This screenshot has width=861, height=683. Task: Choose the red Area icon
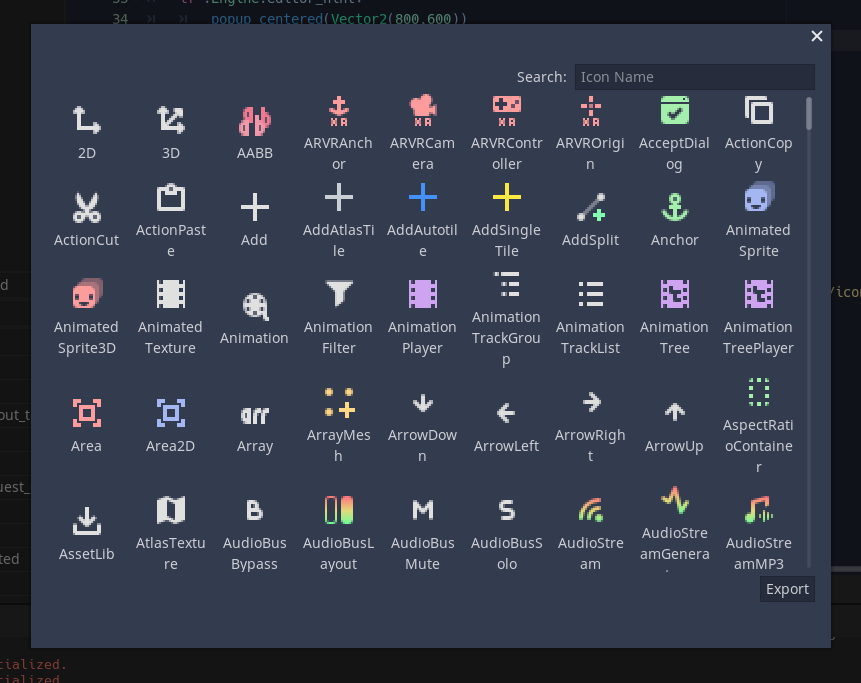pos(87,413)
